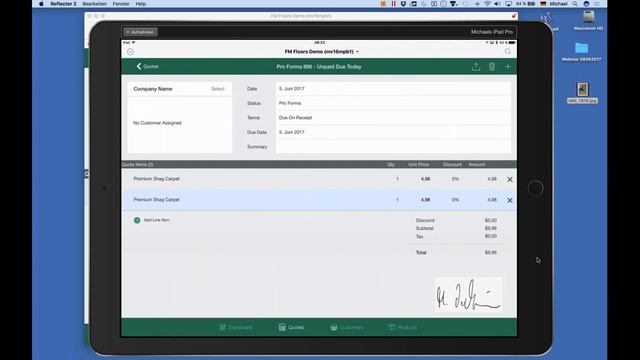Click the Michael user name in menu bar
Viewport: 640px width, 360px height.
click(558, 4)
